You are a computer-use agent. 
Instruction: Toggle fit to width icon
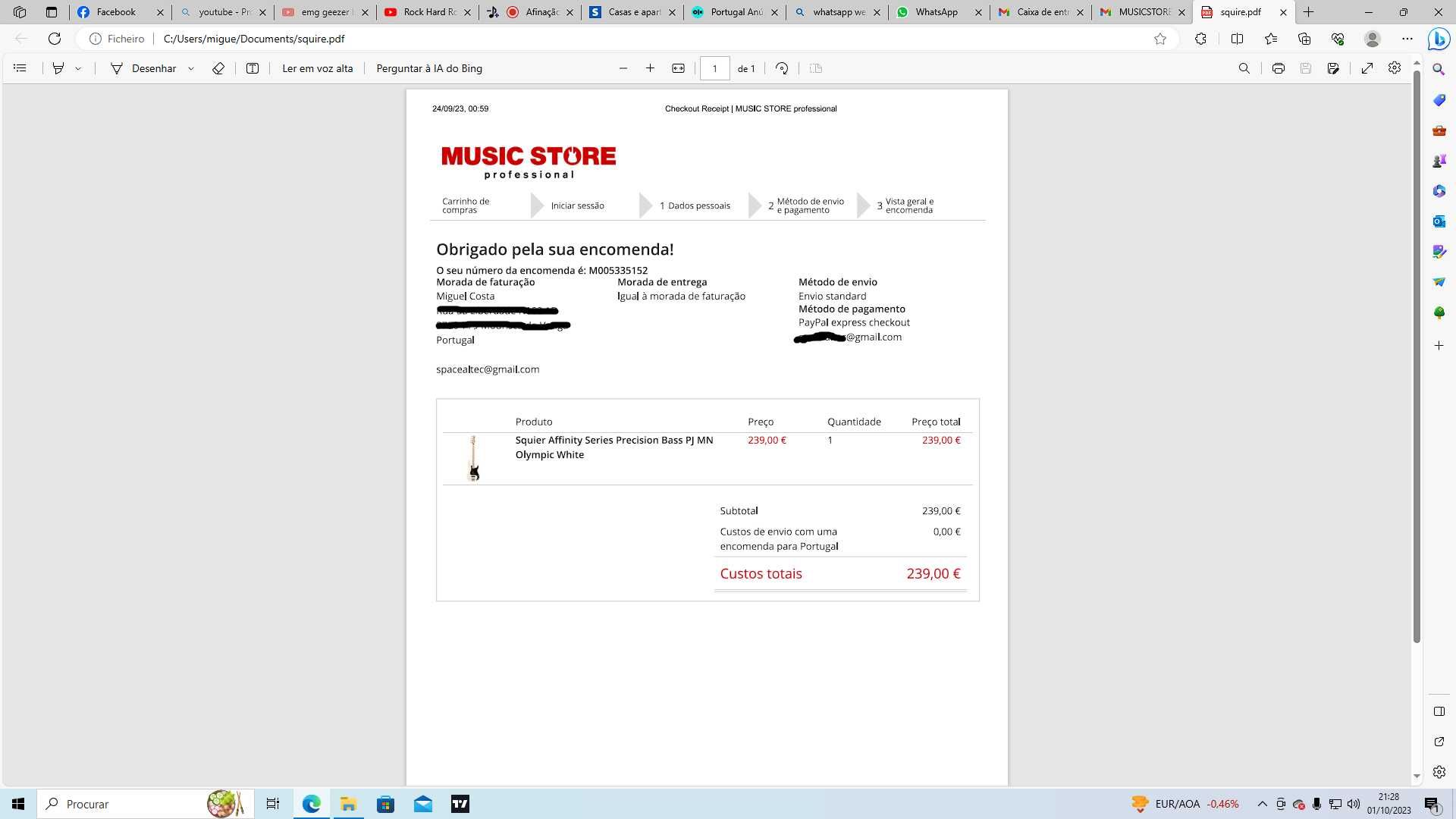tap(679, 68)
